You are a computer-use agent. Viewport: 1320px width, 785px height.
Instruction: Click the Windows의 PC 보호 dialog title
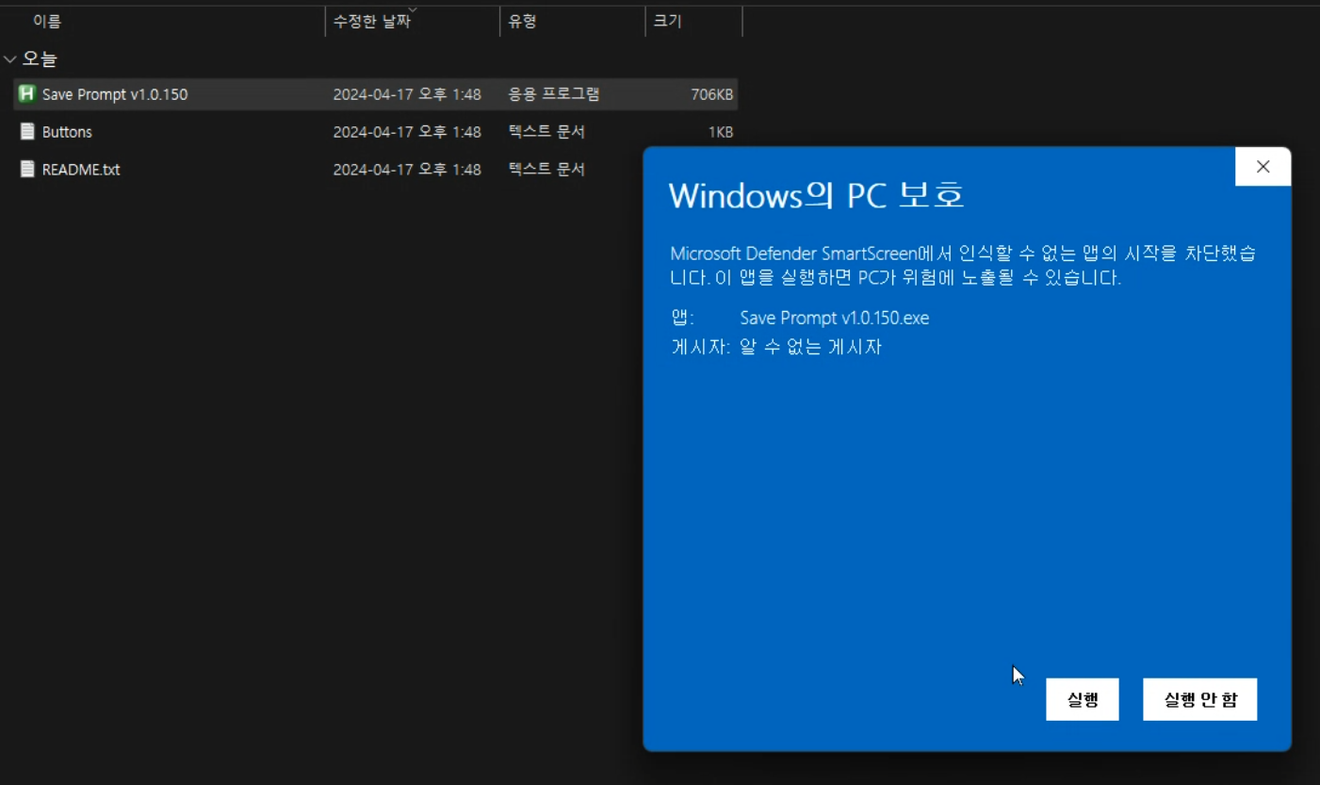point(816,195)
